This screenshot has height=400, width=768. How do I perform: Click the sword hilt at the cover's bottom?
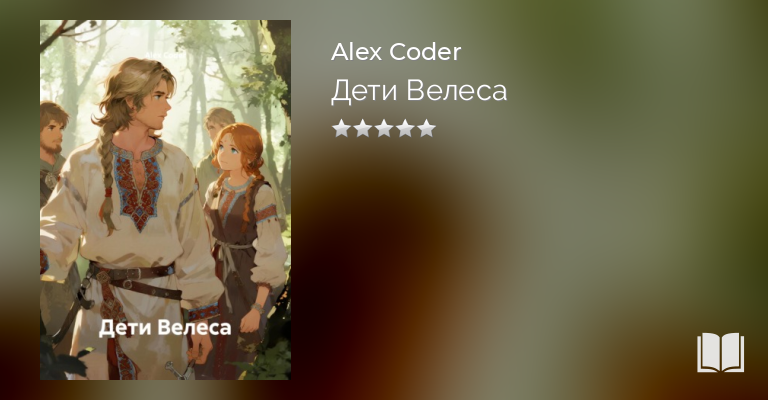pos(182,368)
